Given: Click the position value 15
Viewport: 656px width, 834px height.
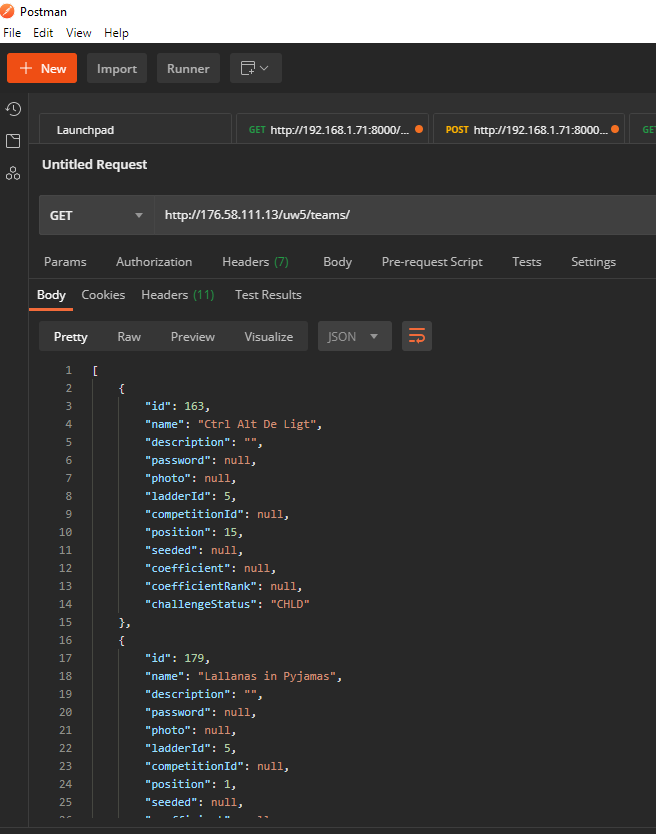Looking at the screenshot, I should 230,532.
